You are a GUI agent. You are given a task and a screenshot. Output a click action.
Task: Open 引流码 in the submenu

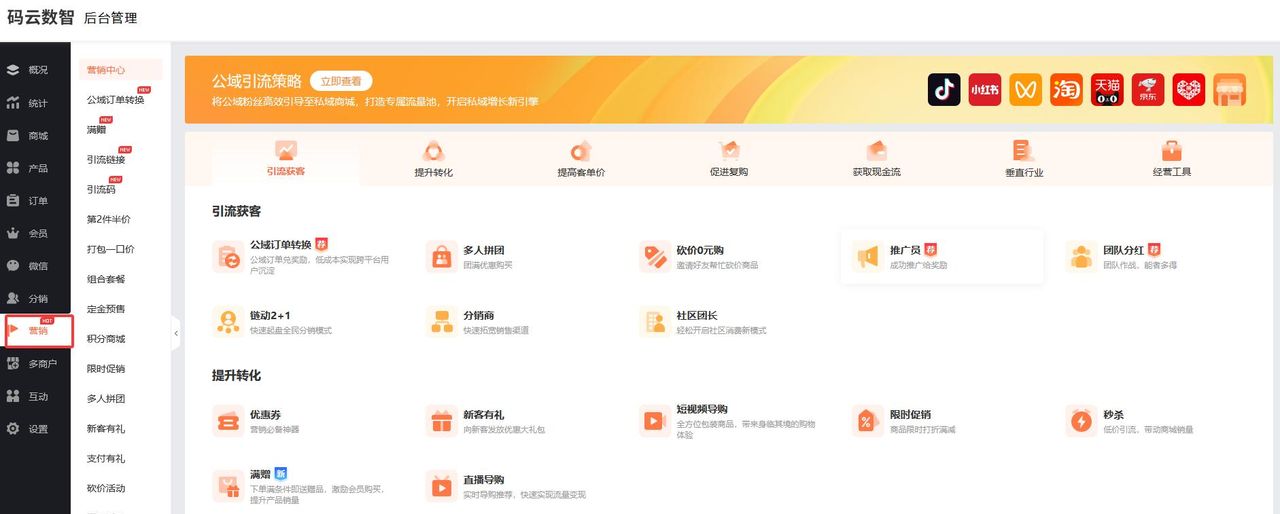(101, 189)
